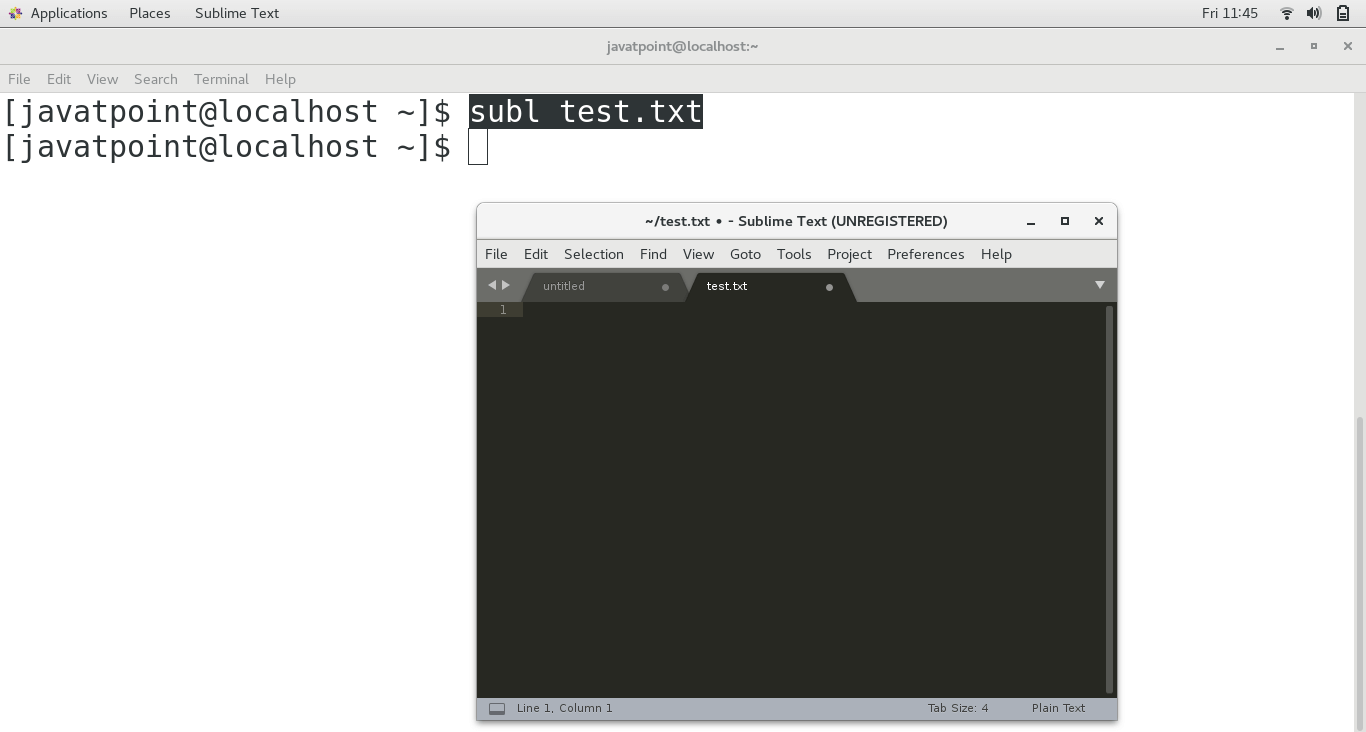Open Sublime Text File menu
The height and width of the screenshot is (732, 1366).
pyautogui.click(x=496, y=254)
